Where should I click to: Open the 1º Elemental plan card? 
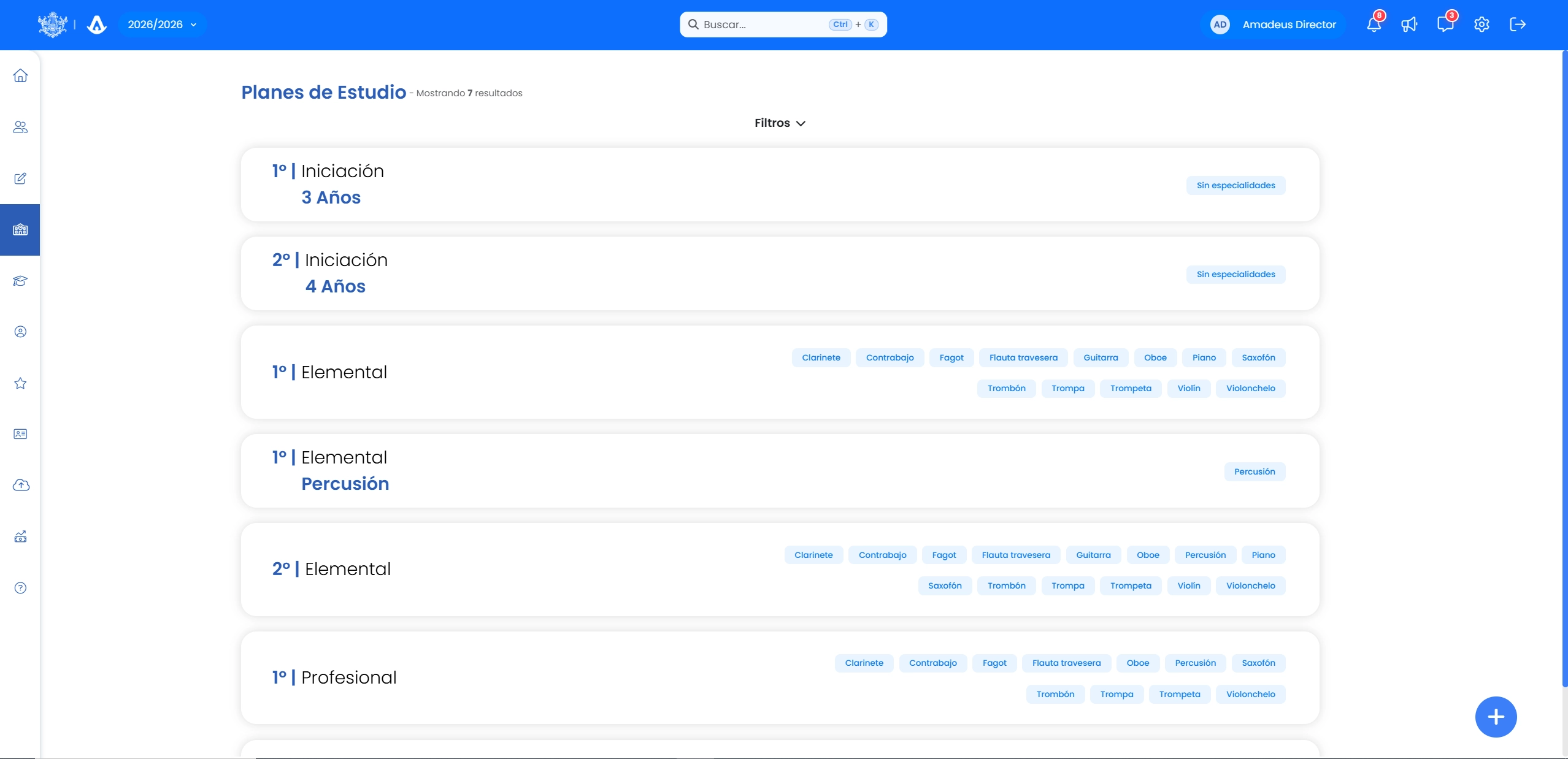click(780, 372)
